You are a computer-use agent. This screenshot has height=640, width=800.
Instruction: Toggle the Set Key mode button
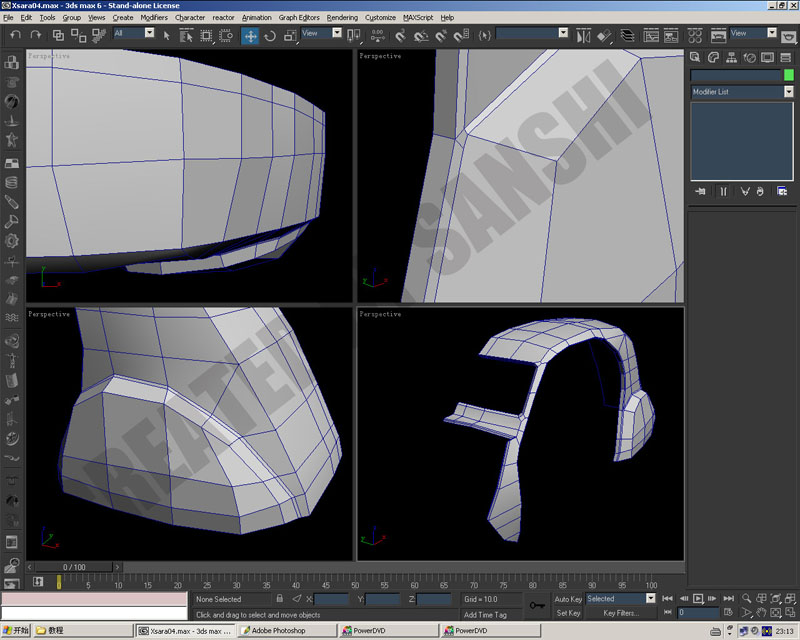[568, 613]
